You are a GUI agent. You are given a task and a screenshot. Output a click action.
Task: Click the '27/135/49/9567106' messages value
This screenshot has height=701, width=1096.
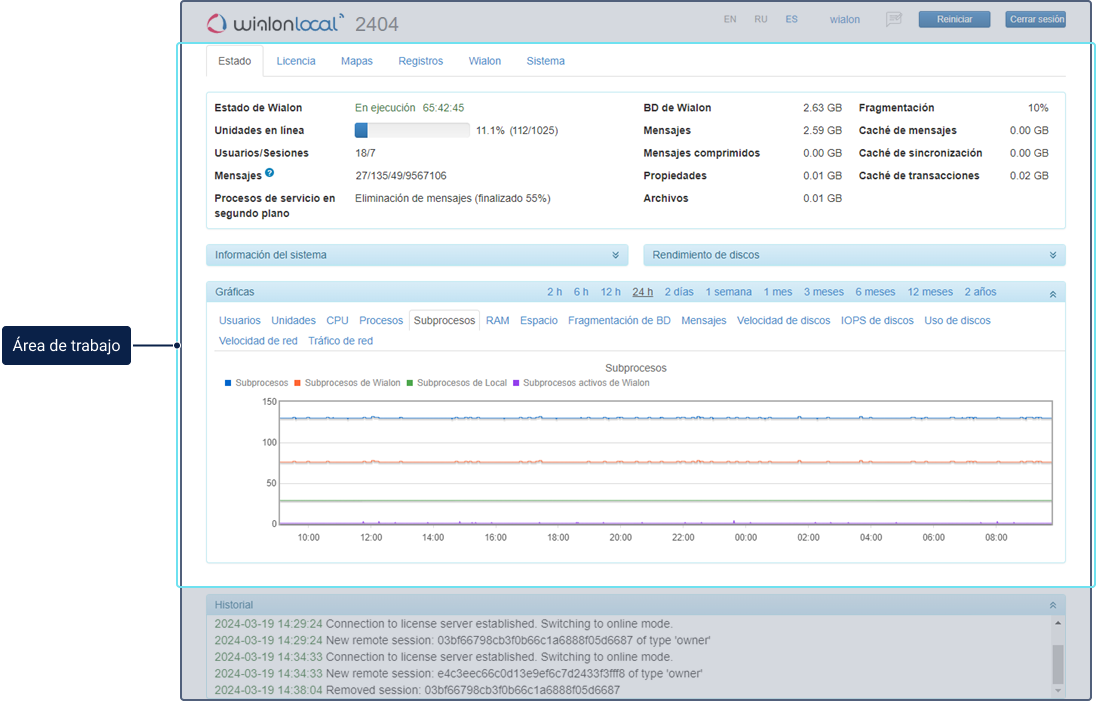tap(401, 175)
